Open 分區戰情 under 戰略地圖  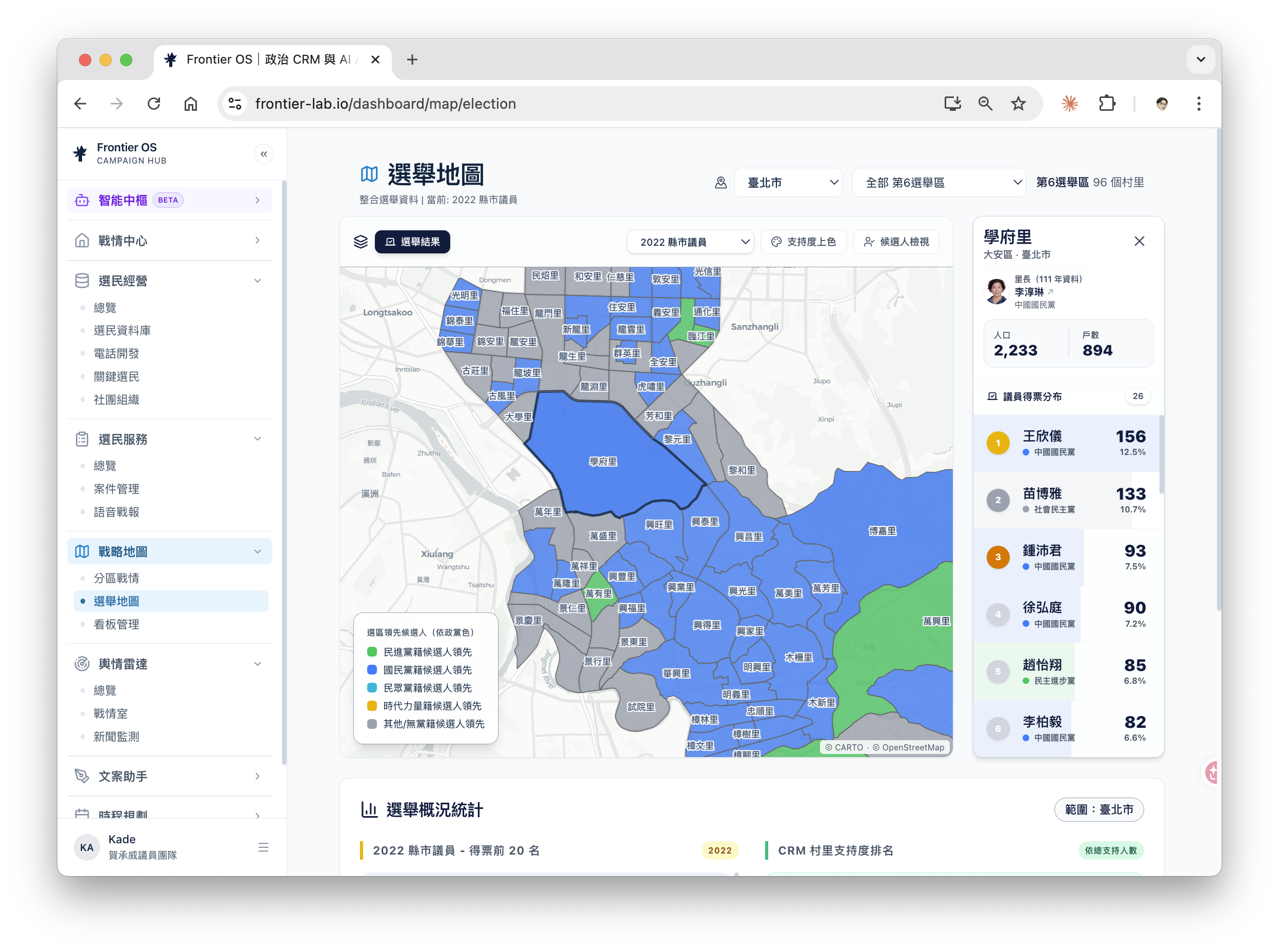point(116,578)
